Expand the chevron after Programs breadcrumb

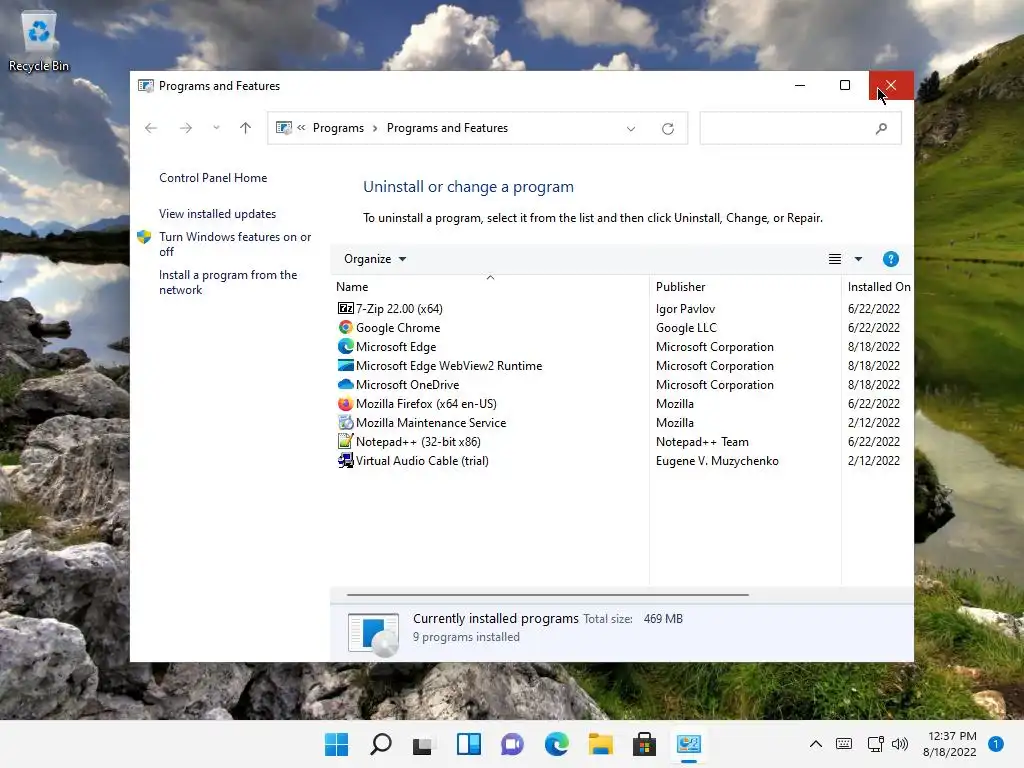click(375, 128)
